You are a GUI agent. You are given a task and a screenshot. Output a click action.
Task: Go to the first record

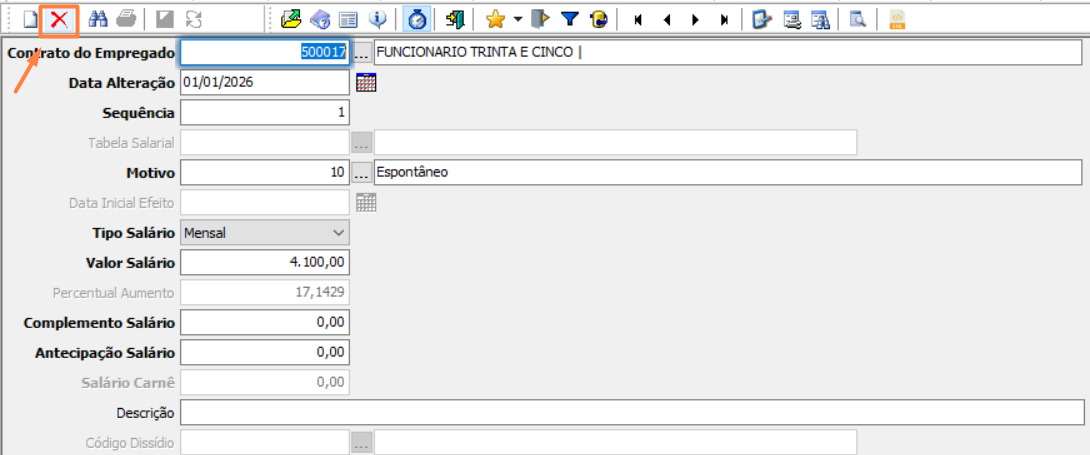pos(637,19)
